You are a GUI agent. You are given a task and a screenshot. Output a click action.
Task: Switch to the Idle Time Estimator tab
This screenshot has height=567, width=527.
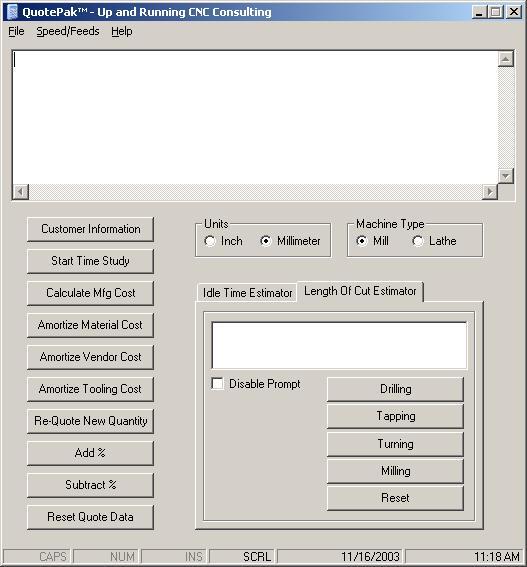[247, 293]
